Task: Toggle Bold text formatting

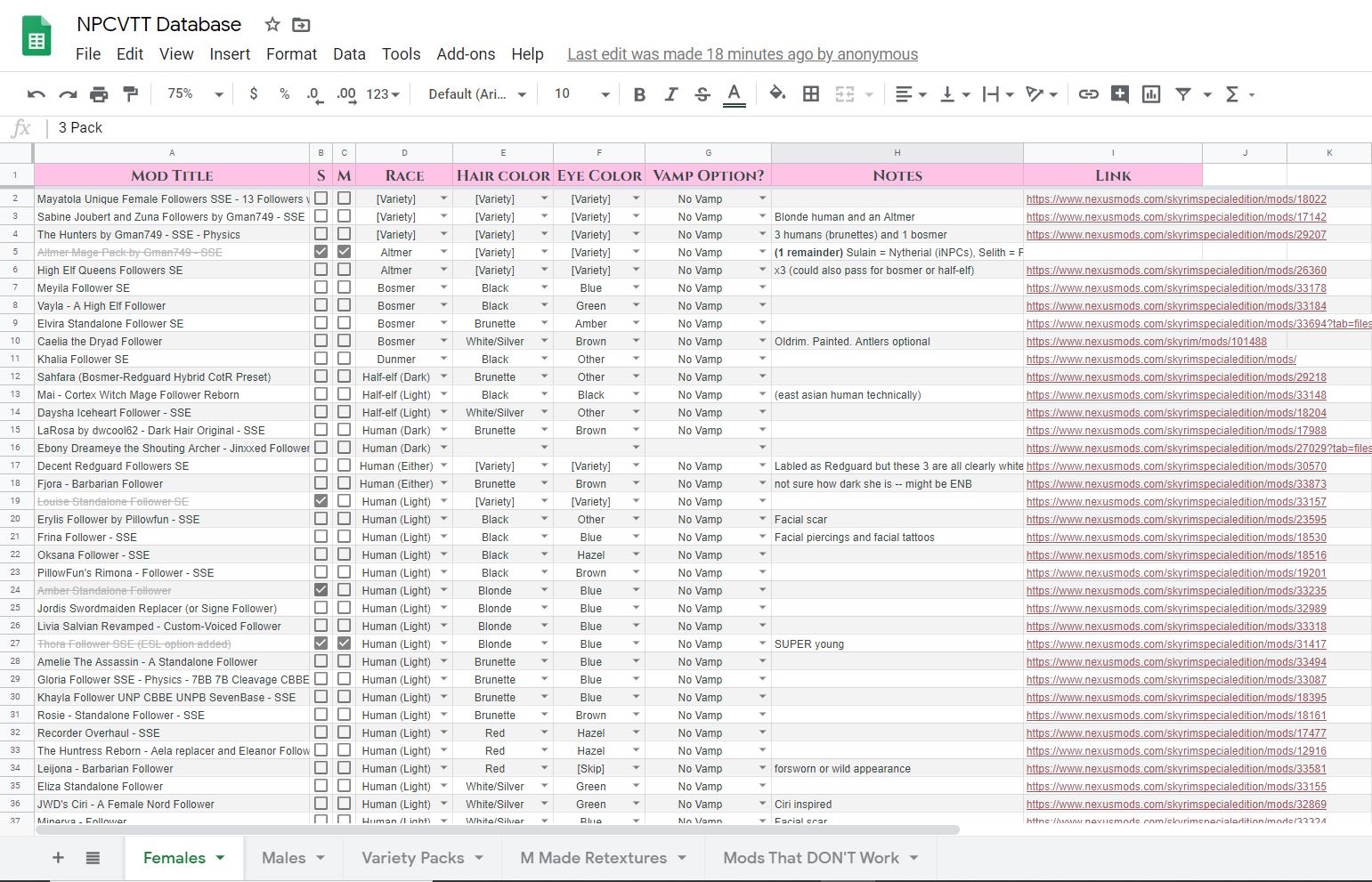Action: tap(639, 94)
